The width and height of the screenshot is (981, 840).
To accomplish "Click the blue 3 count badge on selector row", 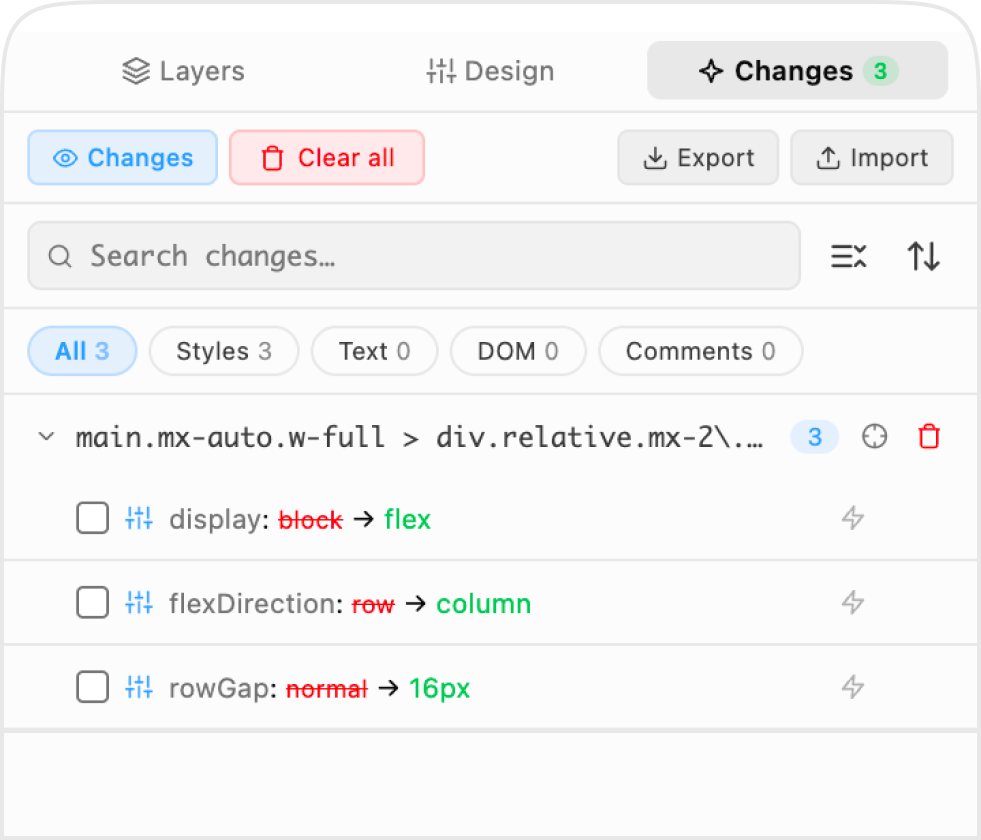I will click(815, 437).
